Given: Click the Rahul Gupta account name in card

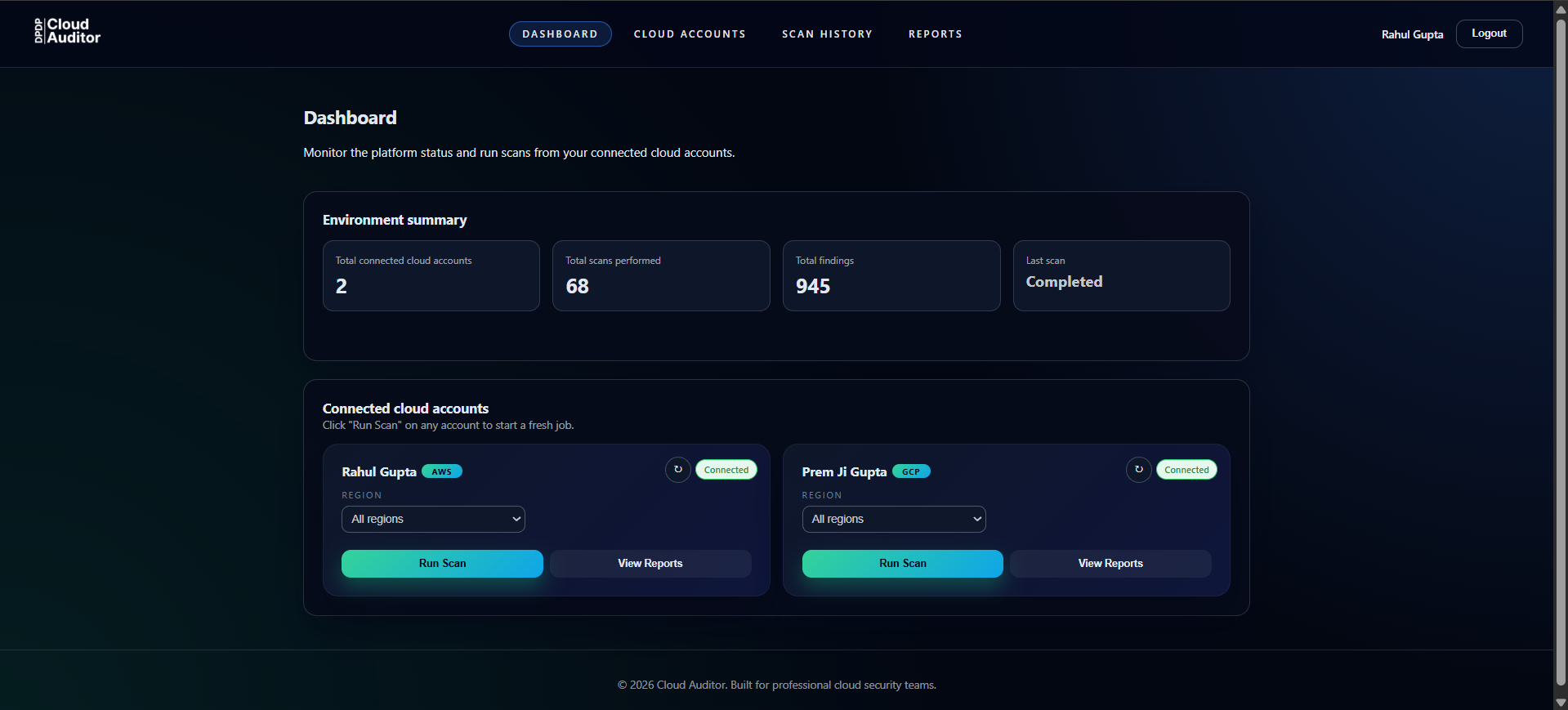Looking at the screenshot, I should pyautogui.click(x=379, y=471).
